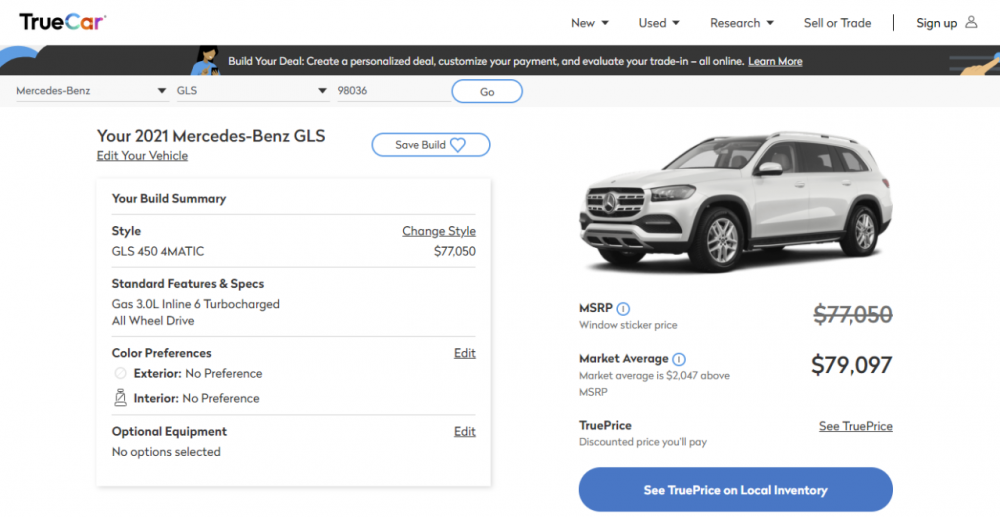Click the Build Your Deal person illustration

tap(207, 60)
